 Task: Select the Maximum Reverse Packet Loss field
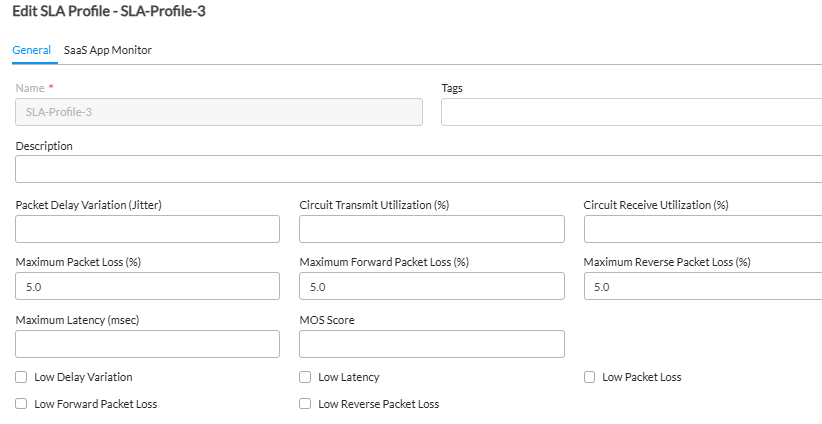tap(702, 287)
